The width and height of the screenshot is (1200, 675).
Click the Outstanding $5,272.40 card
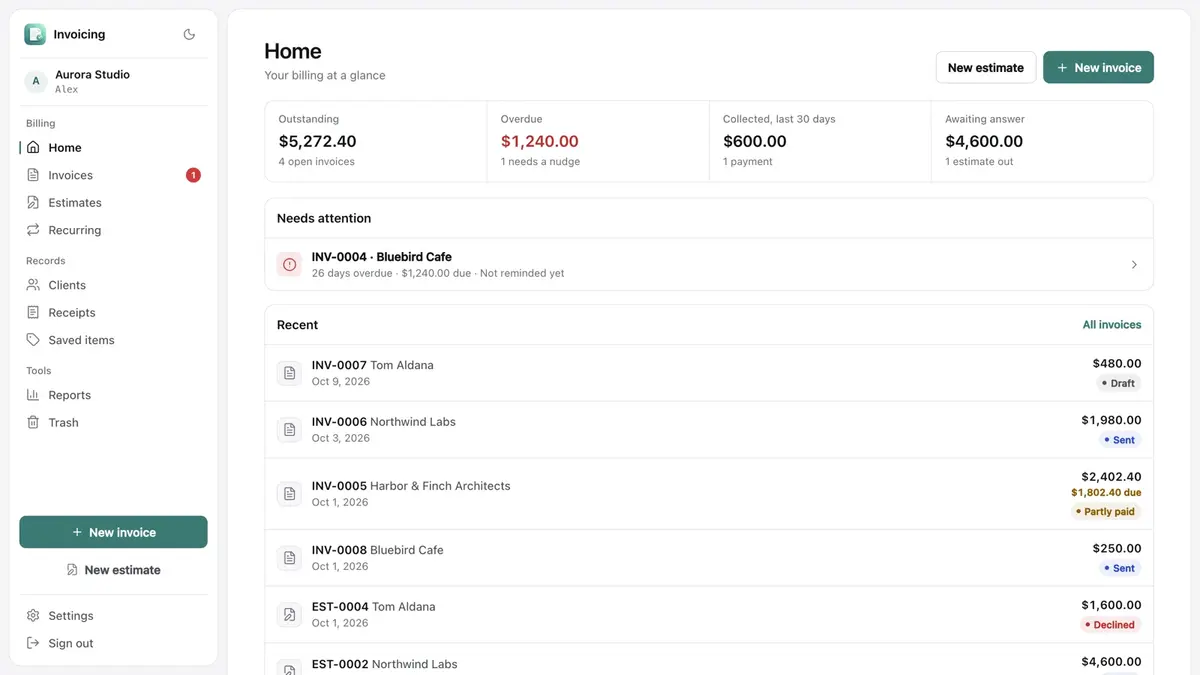[x=376, y=141]
